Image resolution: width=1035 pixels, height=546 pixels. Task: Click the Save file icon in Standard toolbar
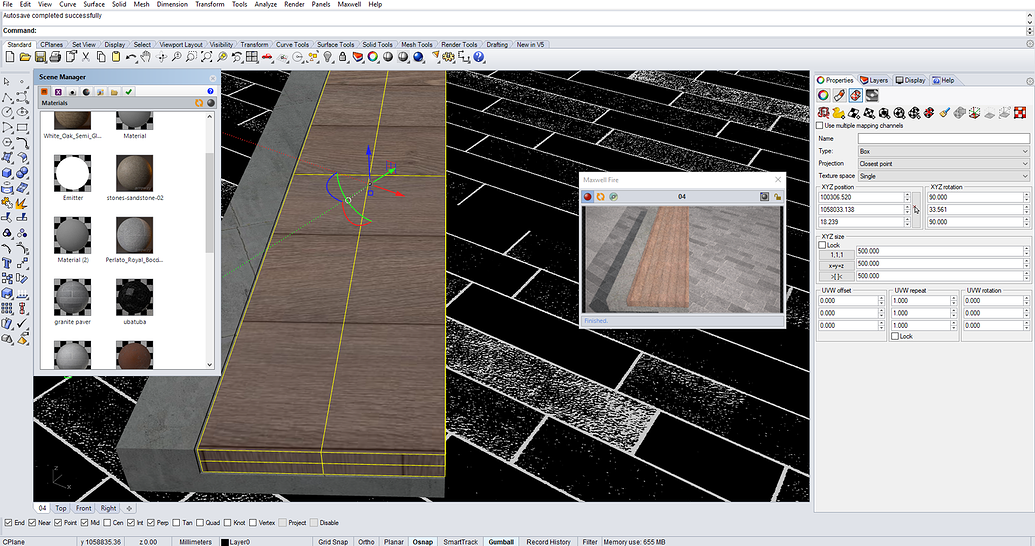click(41, 58)
